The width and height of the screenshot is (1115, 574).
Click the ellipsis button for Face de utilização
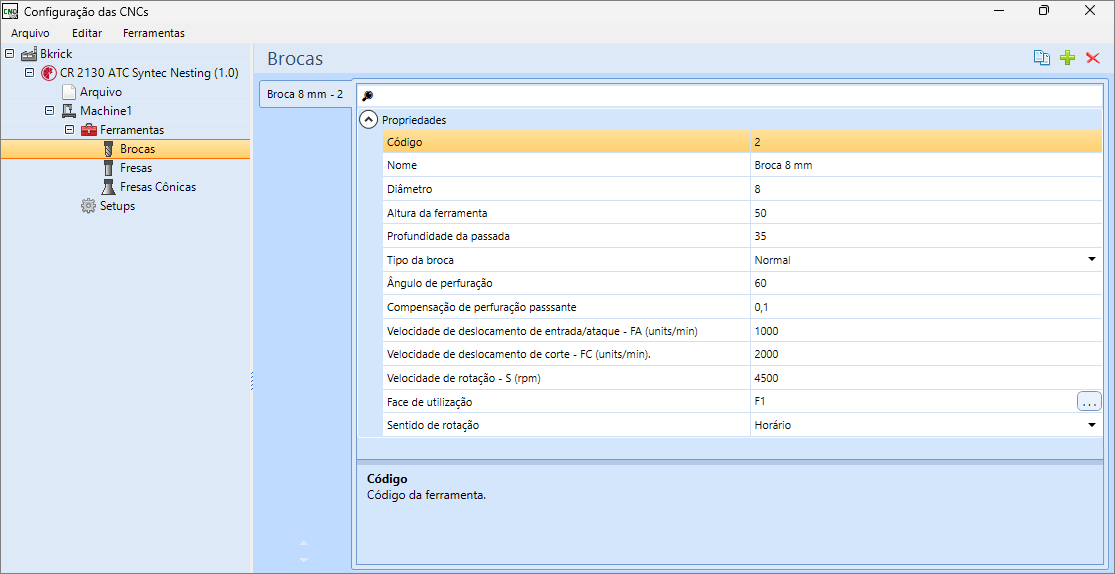(1089, 402)
